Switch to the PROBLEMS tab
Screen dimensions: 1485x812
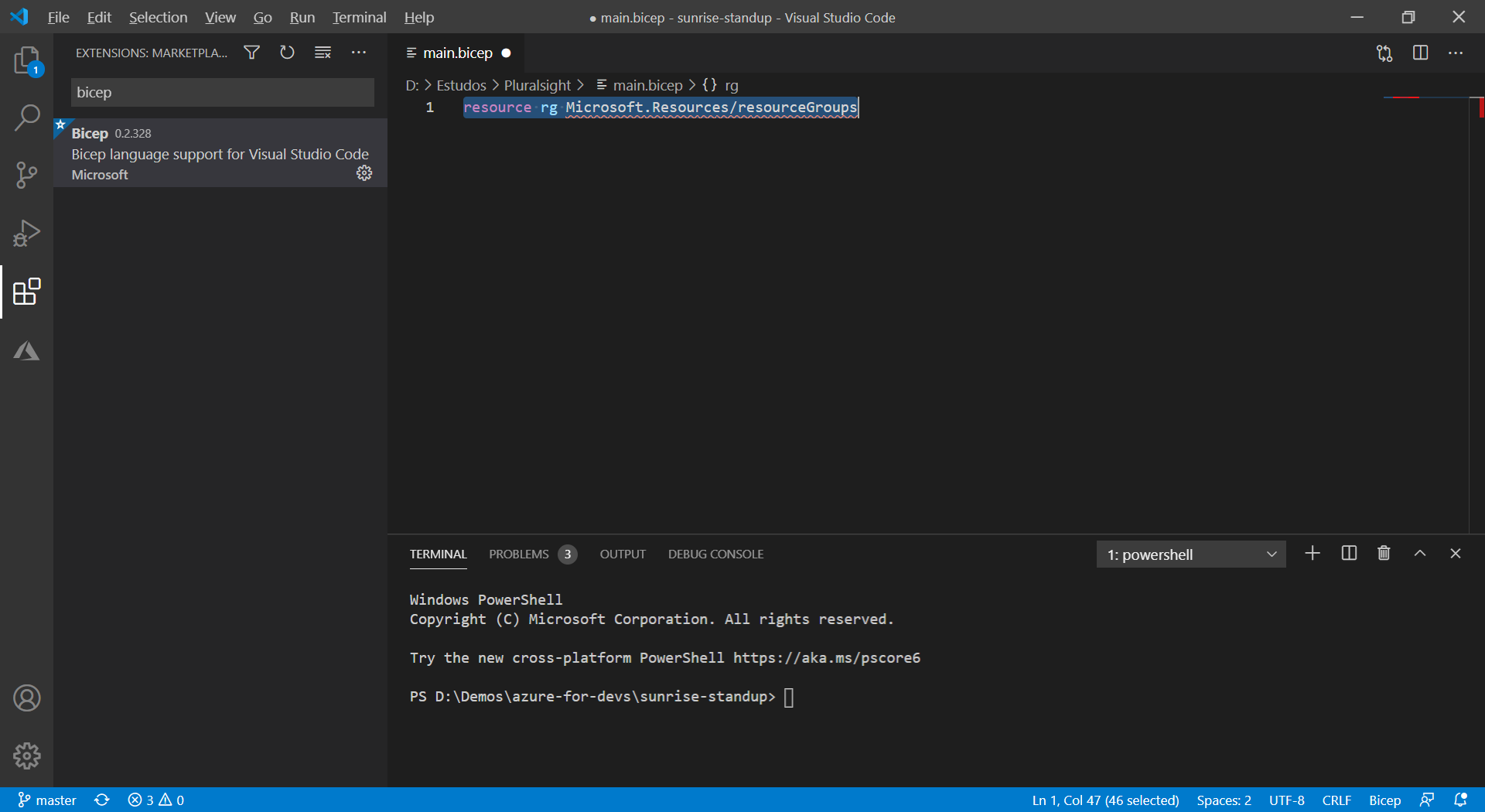tap(519, 554)
